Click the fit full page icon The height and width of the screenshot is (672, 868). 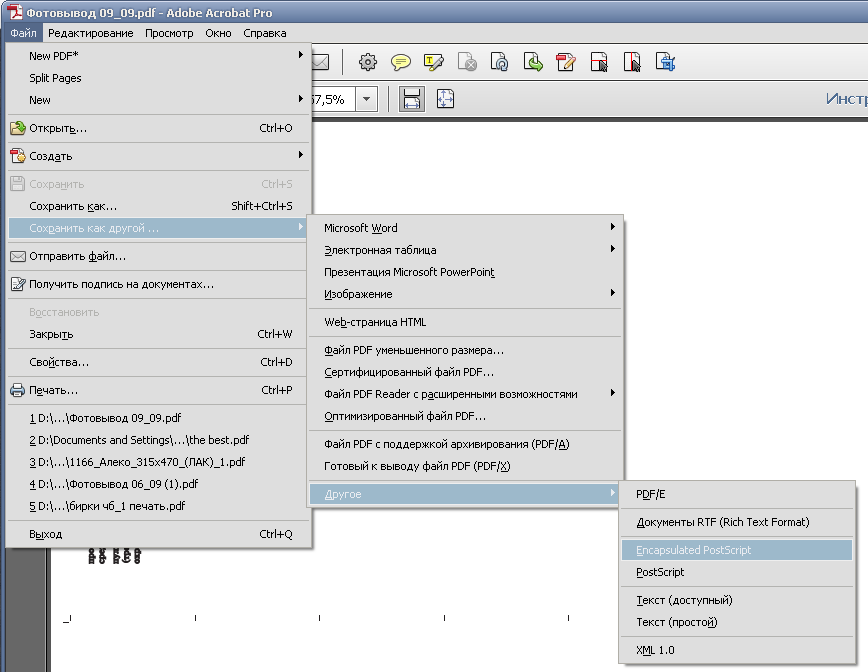(445, 100)
